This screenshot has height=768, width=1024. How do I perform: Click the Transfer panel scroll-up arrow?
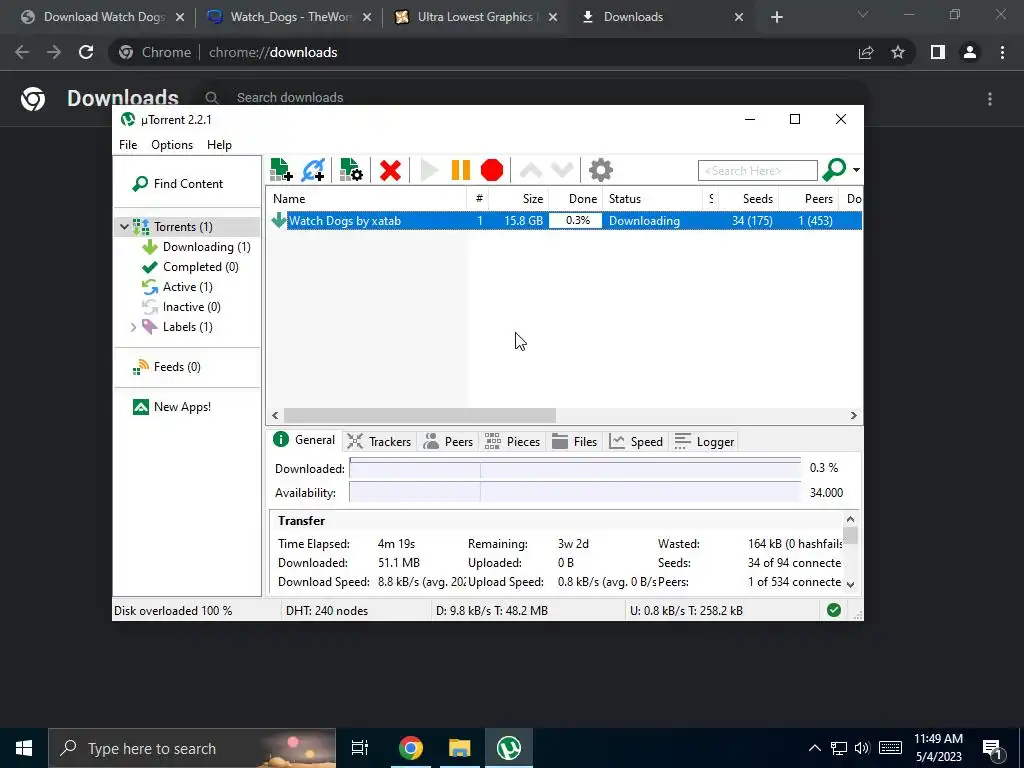(x=850, y=519)
